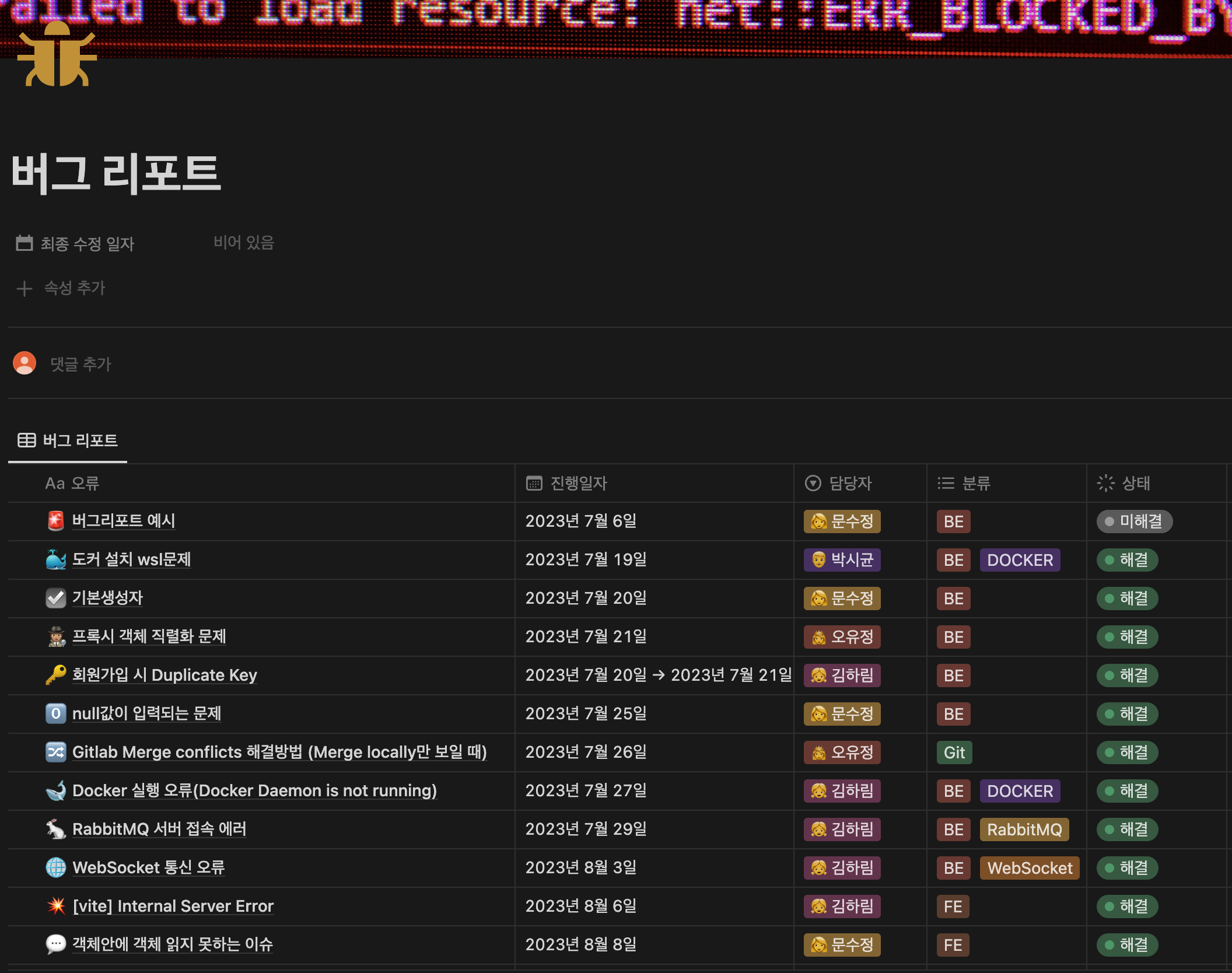Click the zero icon of null값이 입력되는 문제
The image size is (1232, 973).
coord(56,713)
